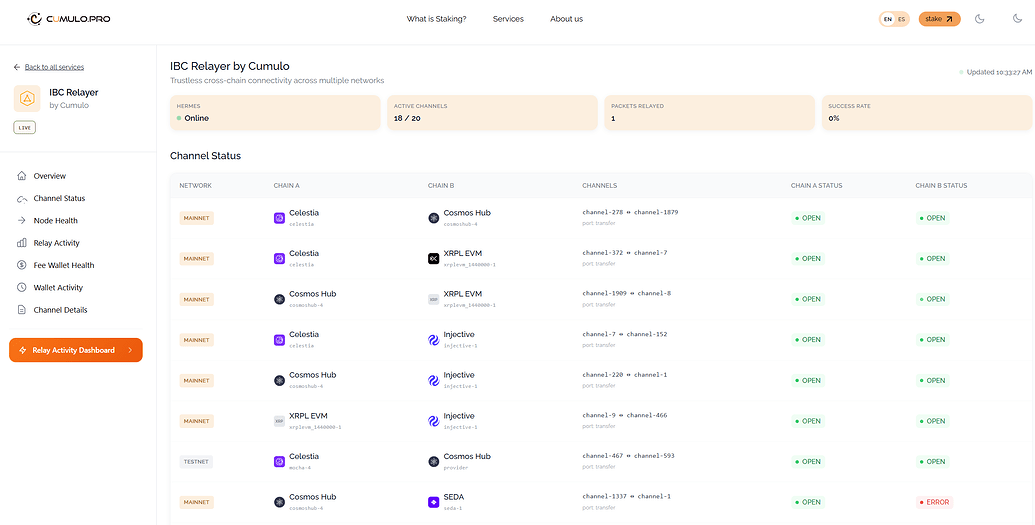Click the Relay Activity bar chart icon
Screen dimensions: 1035x525
tap(22, 243)
